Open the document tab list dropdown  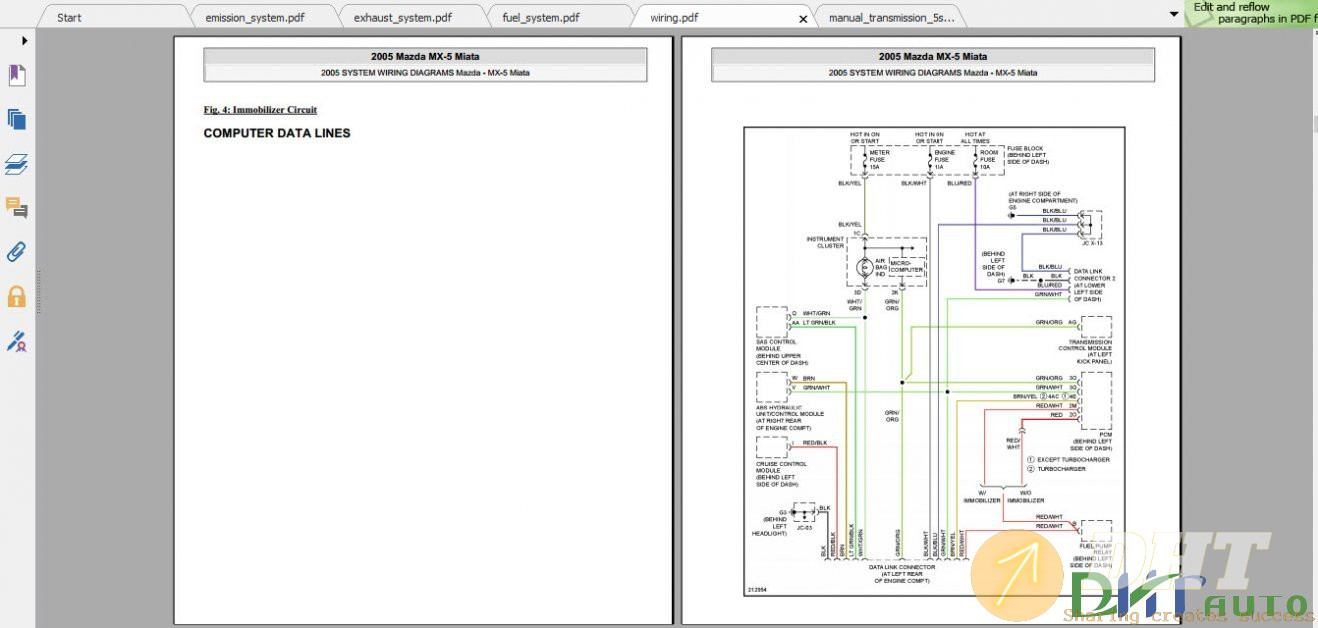[x=1174, y=14]
